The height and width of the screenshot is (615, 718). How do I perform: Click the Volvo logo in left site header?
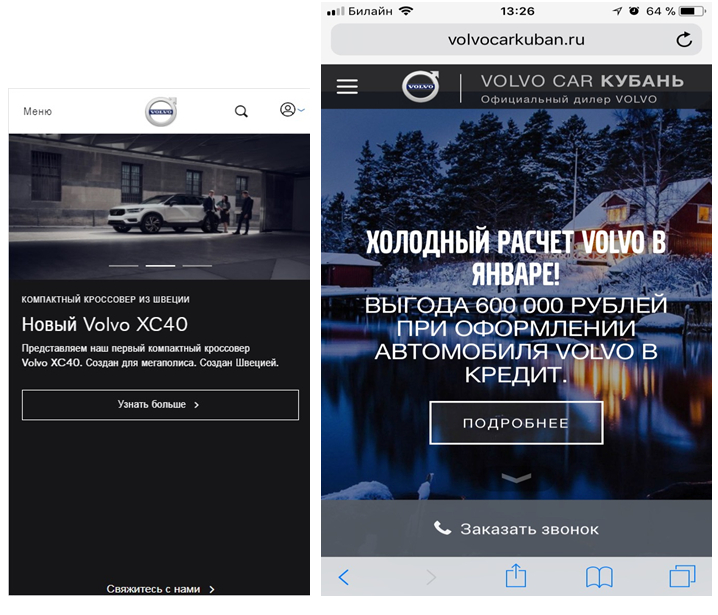160,112
